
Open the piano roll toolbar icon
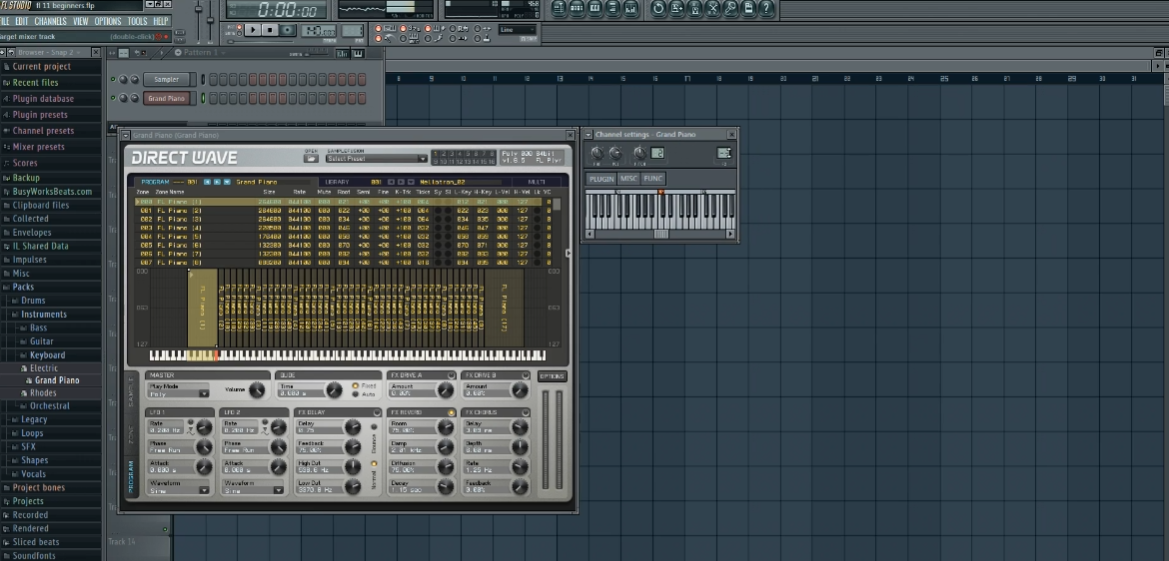click(594, 8)
